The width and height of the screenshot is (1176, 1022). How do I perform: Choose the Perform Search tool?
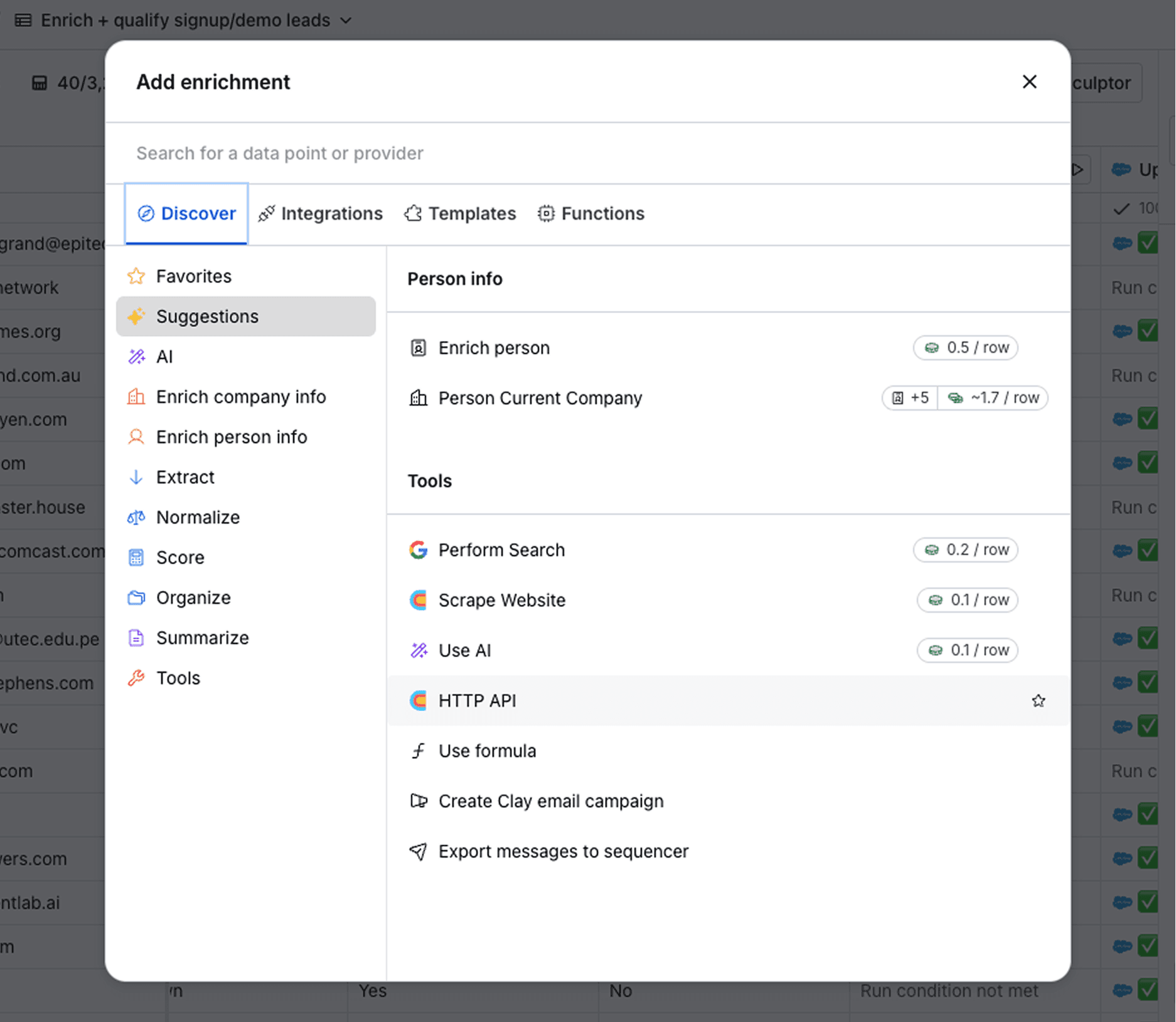click(x=728, y=550)
